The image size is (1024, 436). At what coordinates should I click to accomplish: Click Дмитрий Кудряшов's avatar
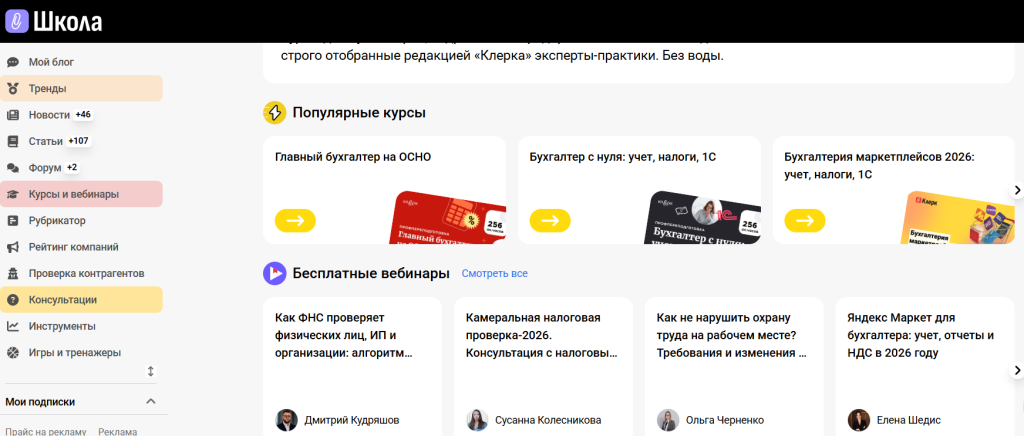point(286,420)
